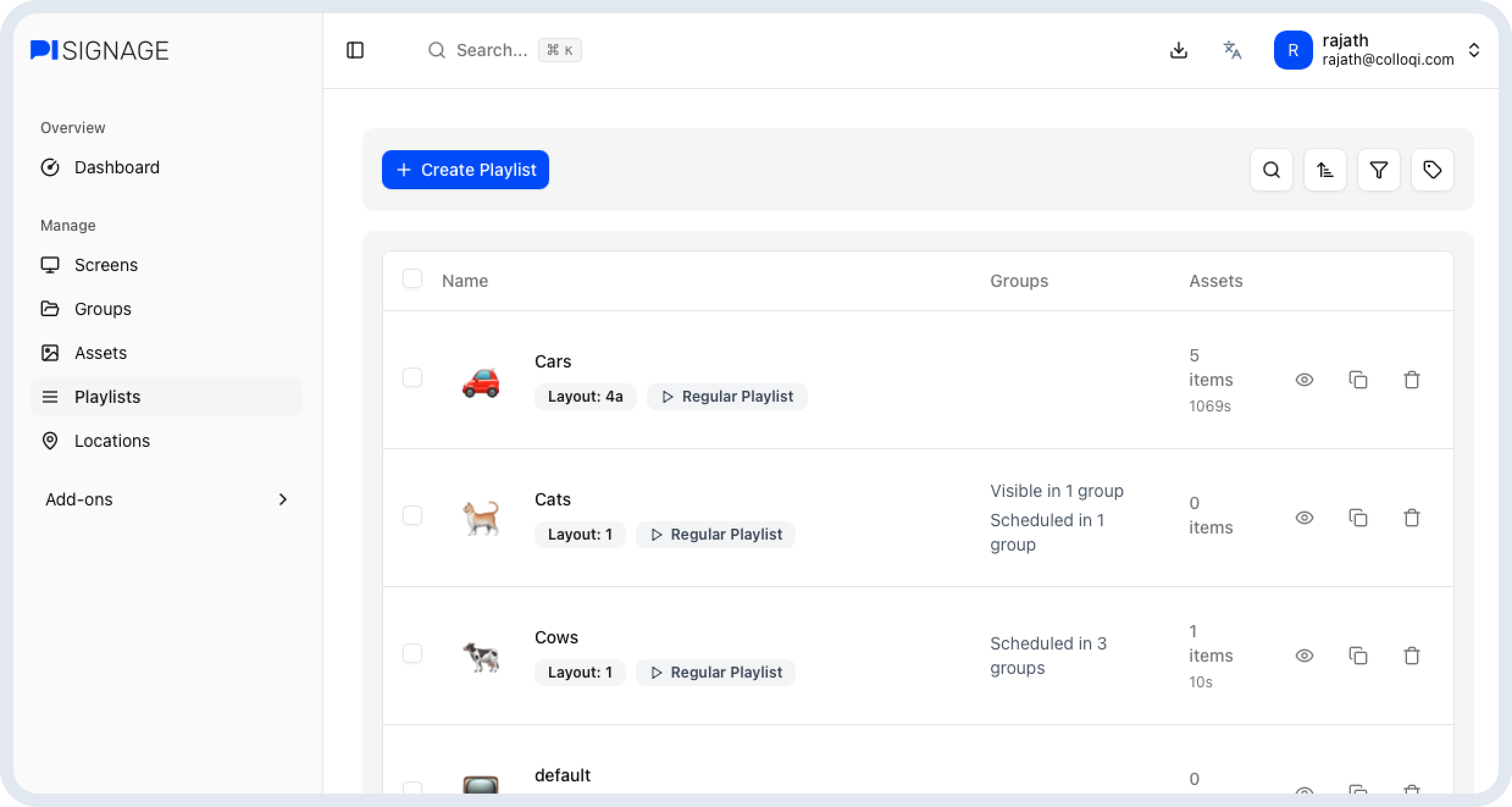This screenshot has width=1512, height=807.
Task: Click the top Search field
Action: click(x=491, y=50)
